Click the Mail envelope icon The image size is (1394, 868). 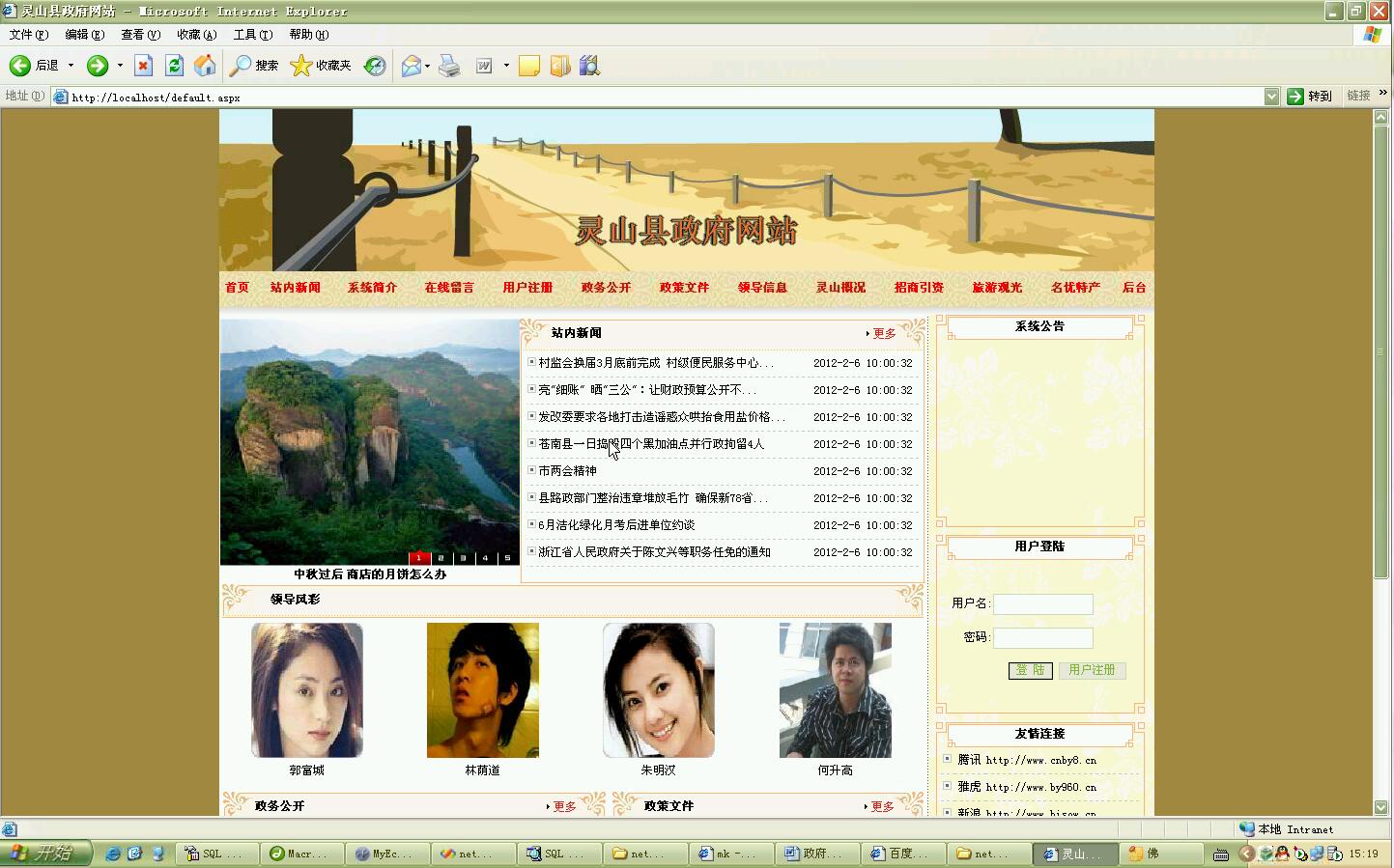(411, 66)
